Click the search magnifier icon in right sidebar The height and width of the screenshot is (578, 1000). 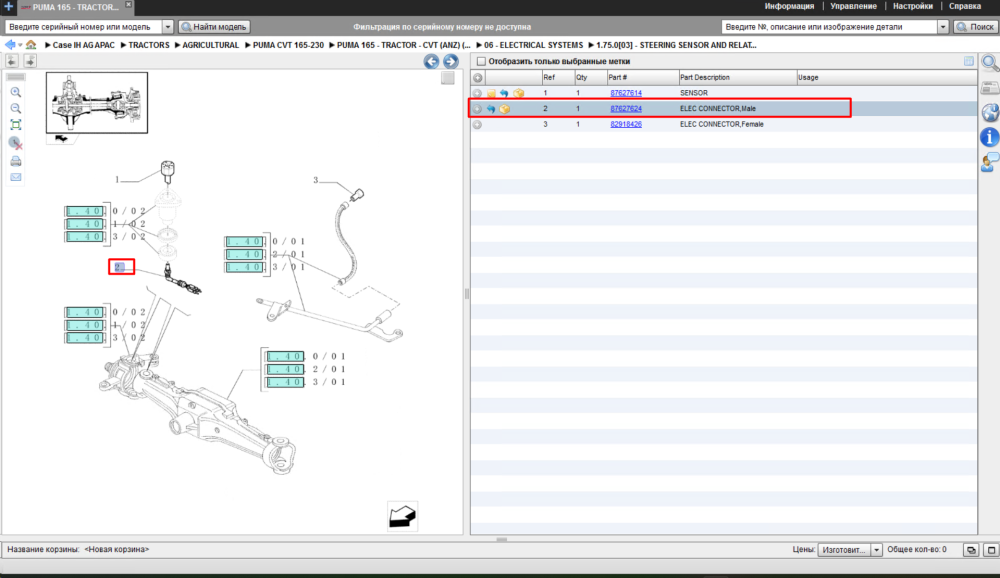[x=990, y=63]
